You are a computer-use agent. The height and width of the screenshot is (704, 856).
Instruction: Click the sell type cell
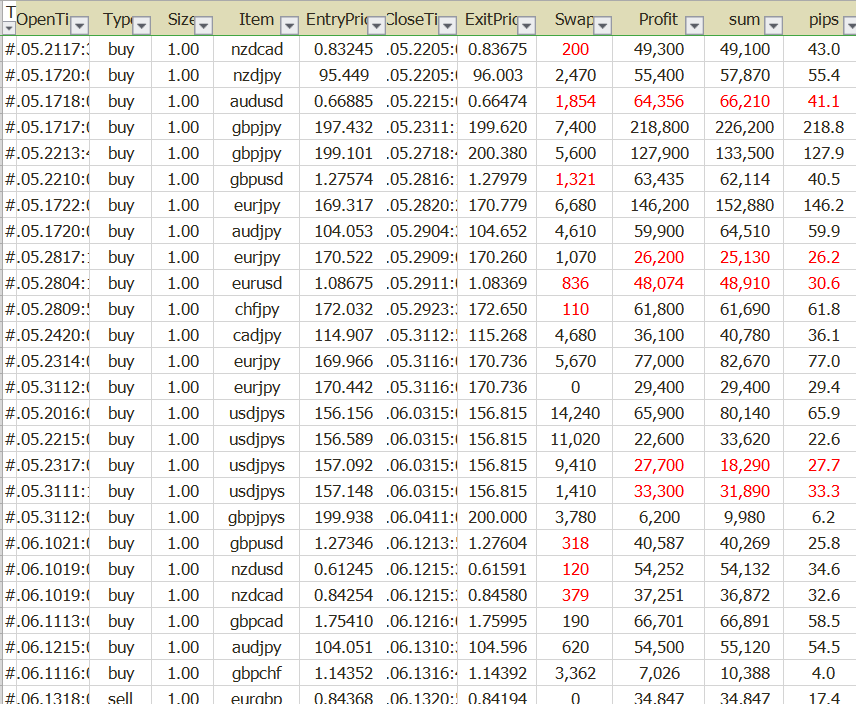121,697
